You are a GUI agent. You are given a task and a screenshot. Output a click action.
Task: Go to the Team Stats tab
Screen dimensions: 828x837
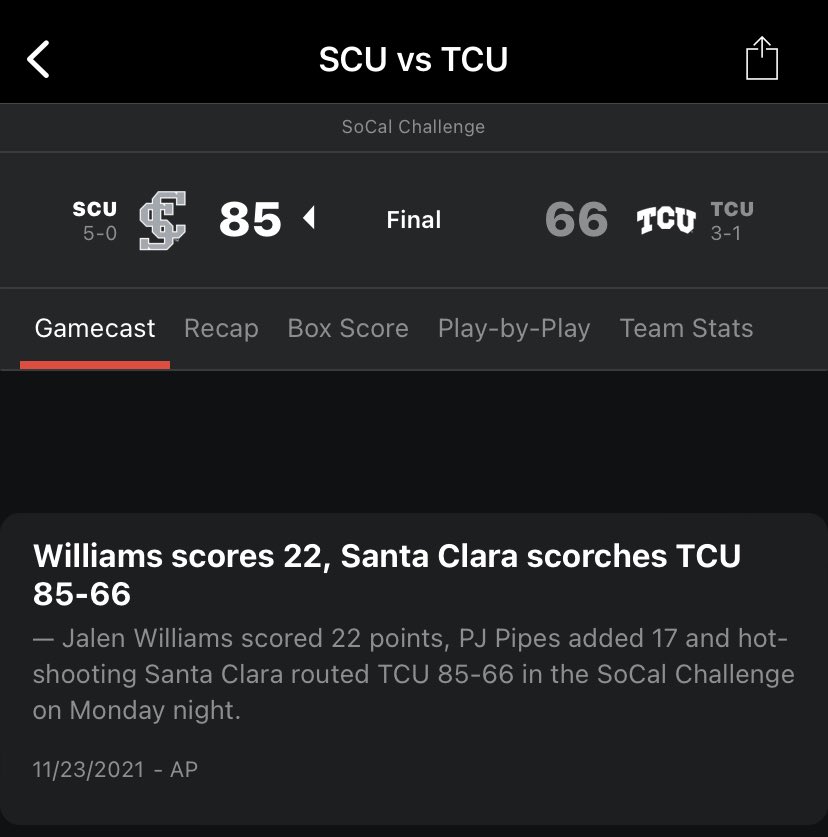pyautogui.click(x=686, y=328)
